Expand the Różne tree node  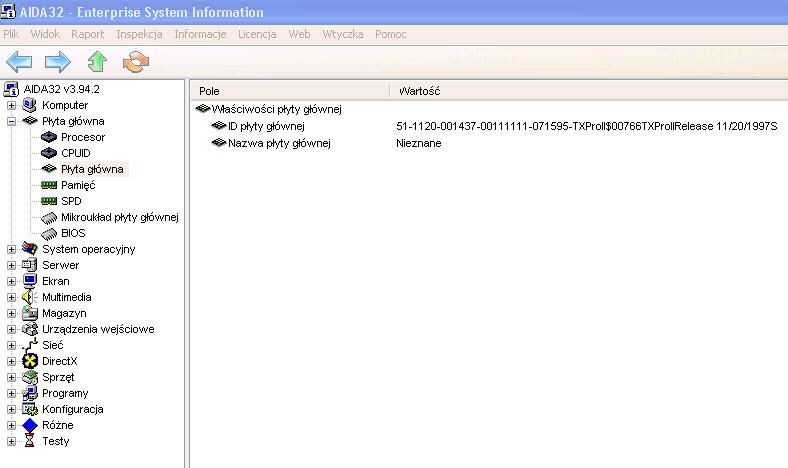[x=11, y=425]
